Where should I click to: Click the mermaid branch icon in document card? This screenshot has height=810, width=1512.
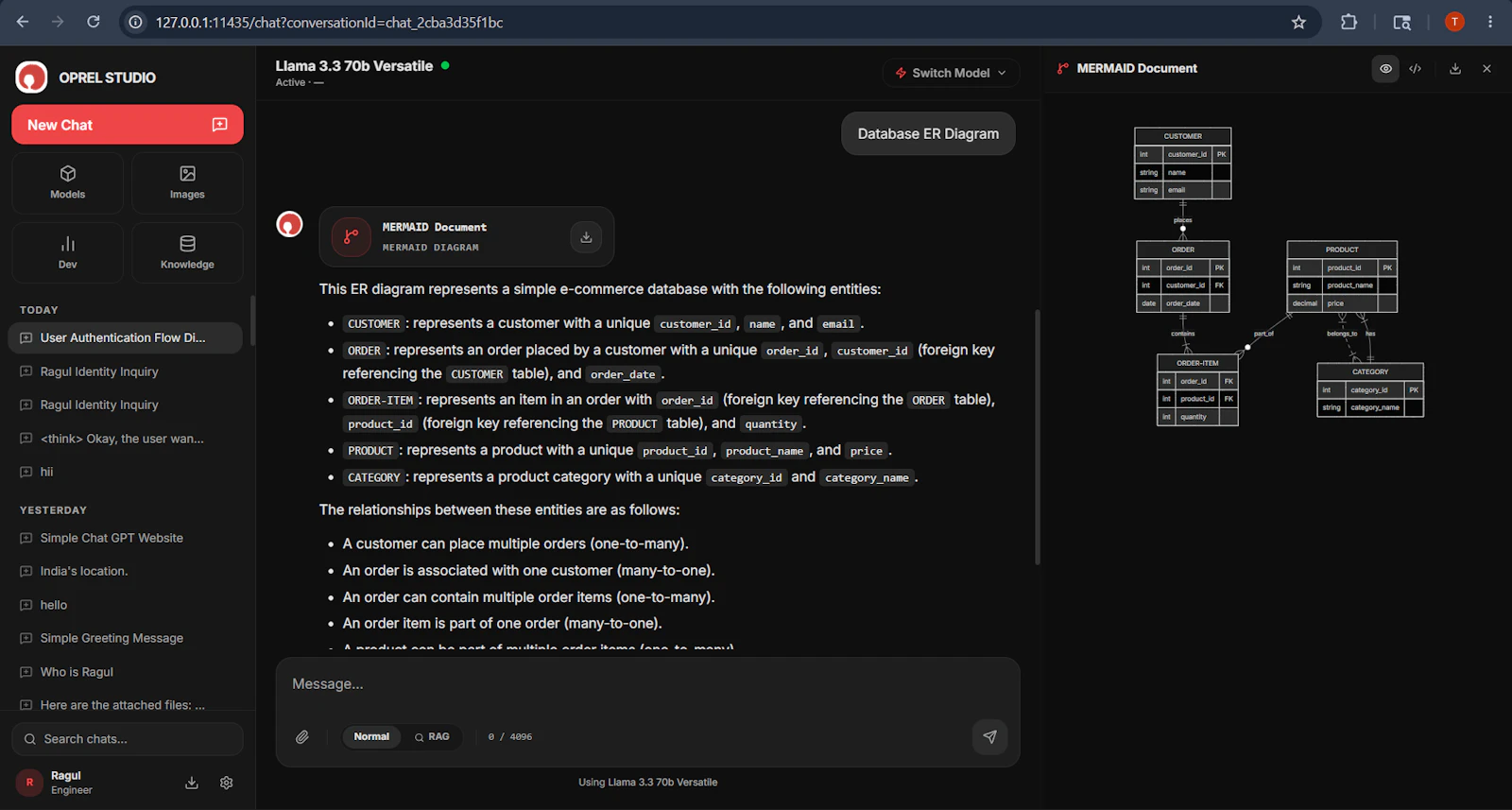tap(352, 236)
